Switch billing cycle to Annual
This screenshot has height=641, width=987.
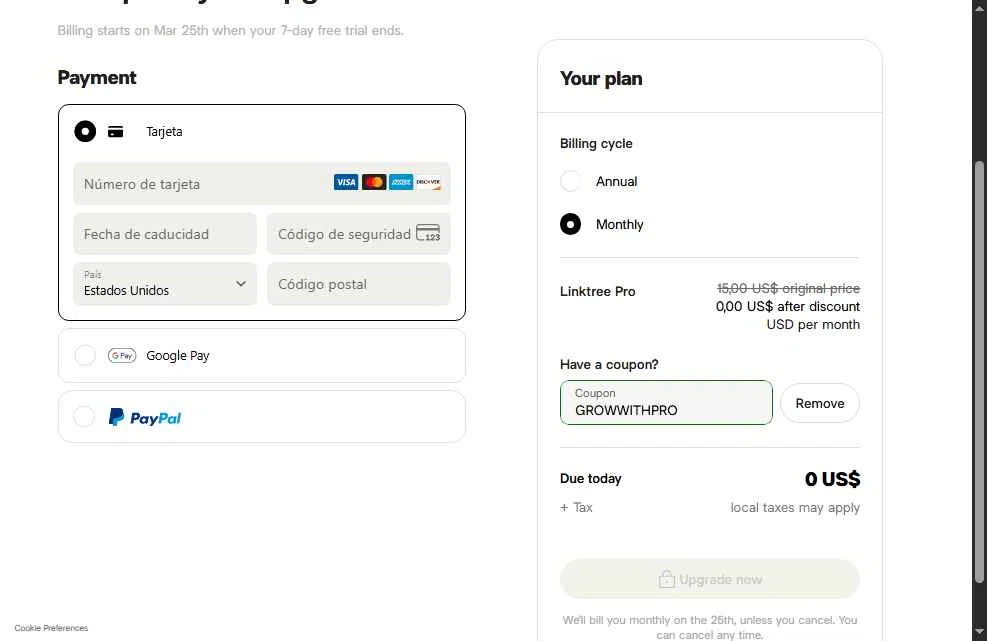pyautogui.click(x=570, y=181)
